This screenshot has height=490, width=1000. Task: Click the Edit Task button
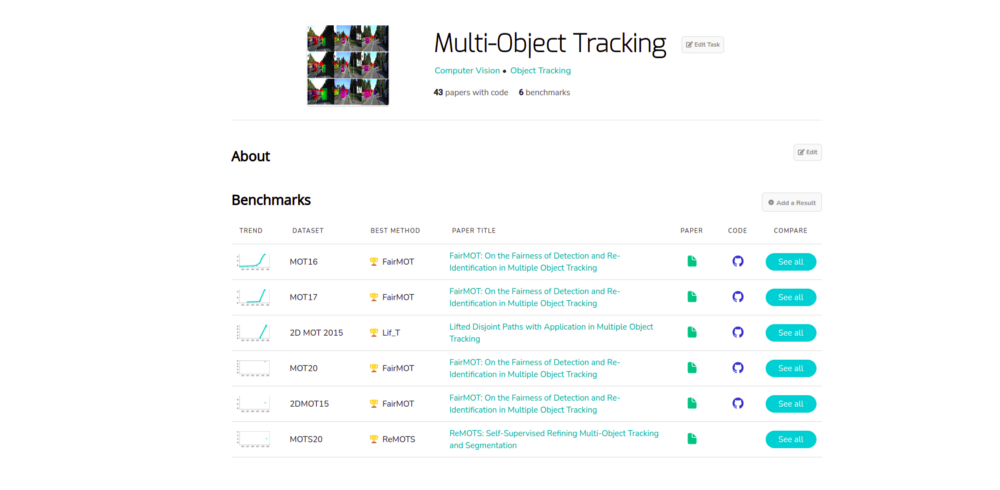tap(703, 45)
